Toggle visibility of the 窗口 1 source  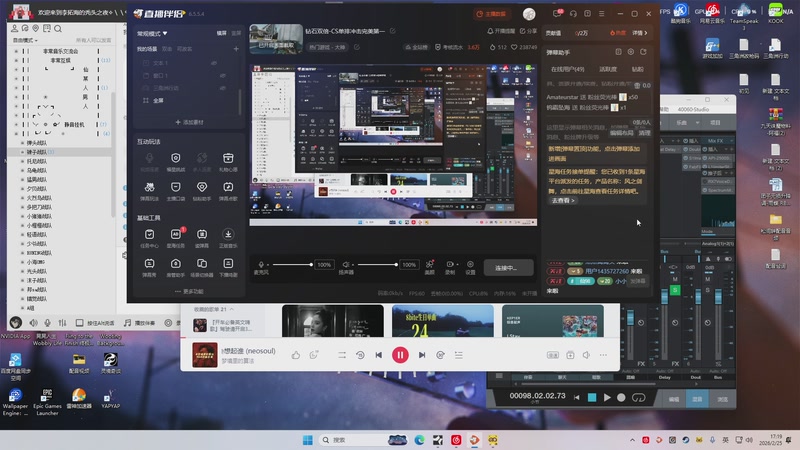[x=223, y=76]
